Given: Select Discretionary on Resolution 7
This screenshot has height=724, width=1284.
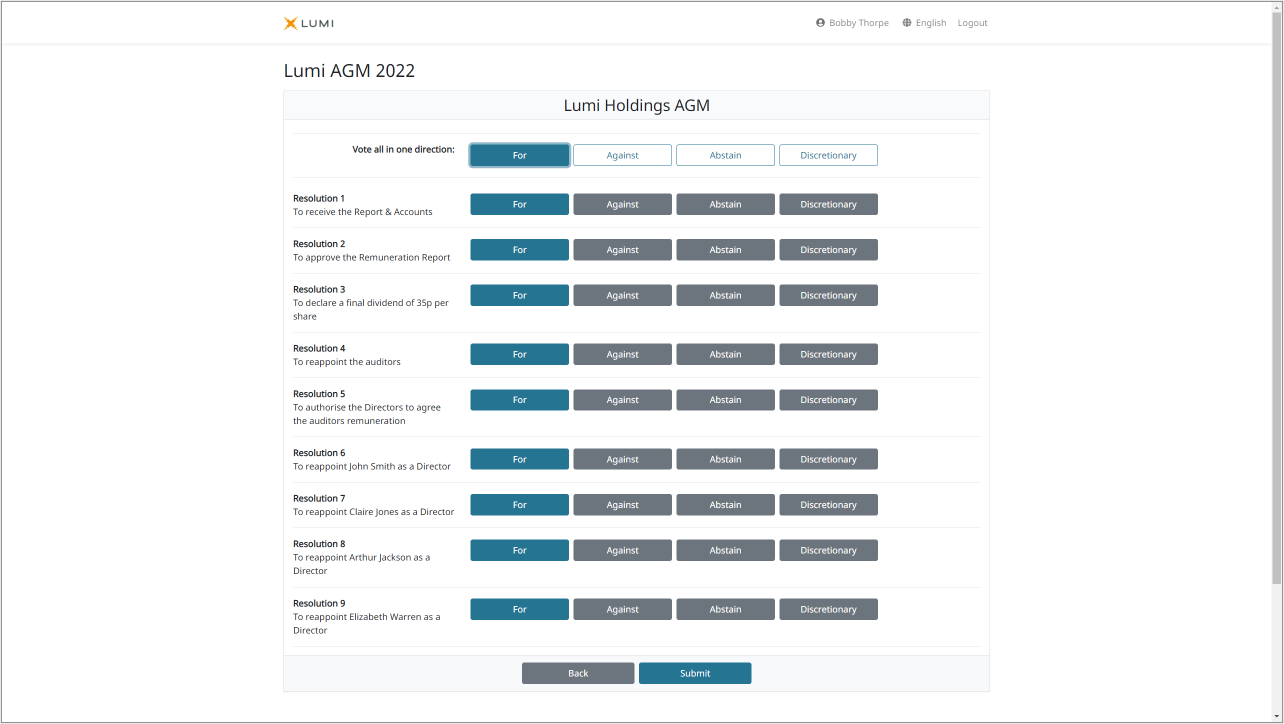Looking at the screenshot, I should (x=829, y=505).
